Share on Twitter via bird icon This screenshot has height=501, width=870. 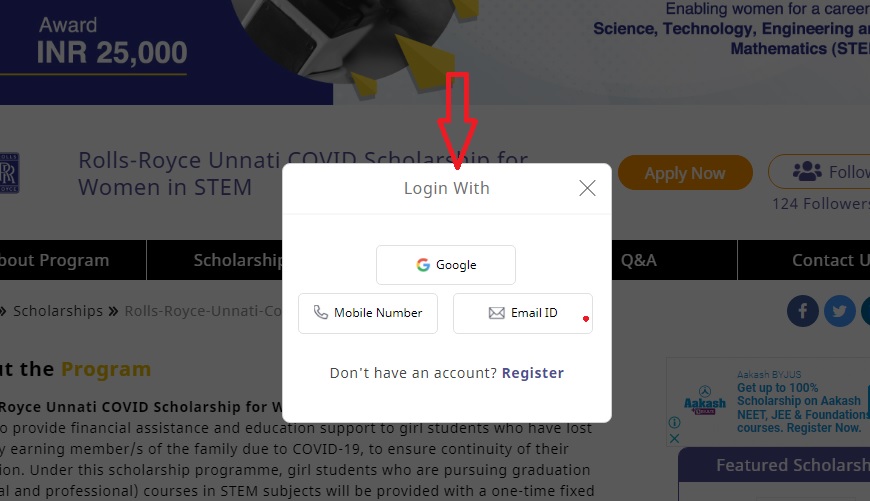click(839, 311)
